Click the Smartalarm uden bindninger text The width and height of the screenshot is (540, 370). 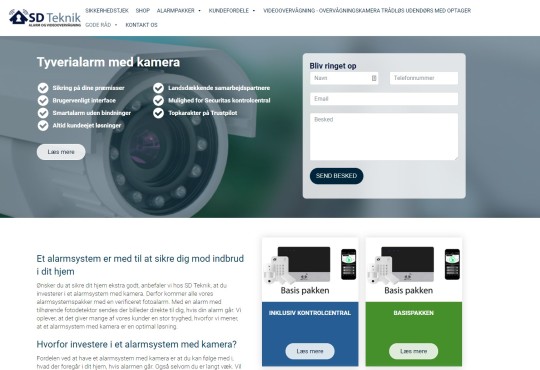pyautogui.click(x=92, y=113)
